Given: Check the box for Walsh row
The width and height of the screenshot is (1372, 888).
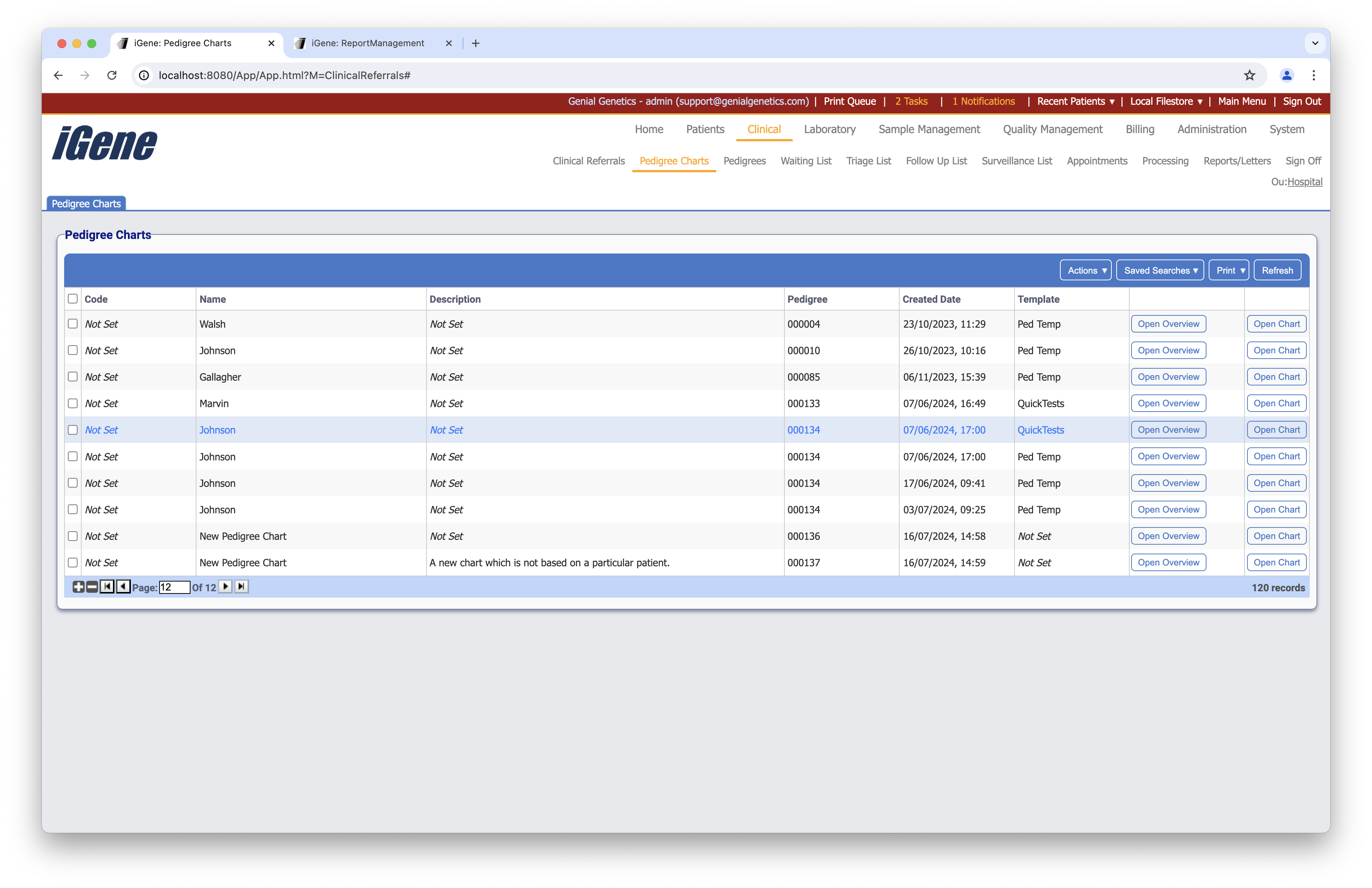Looking at the screenshot, I should tap(73, 324).
